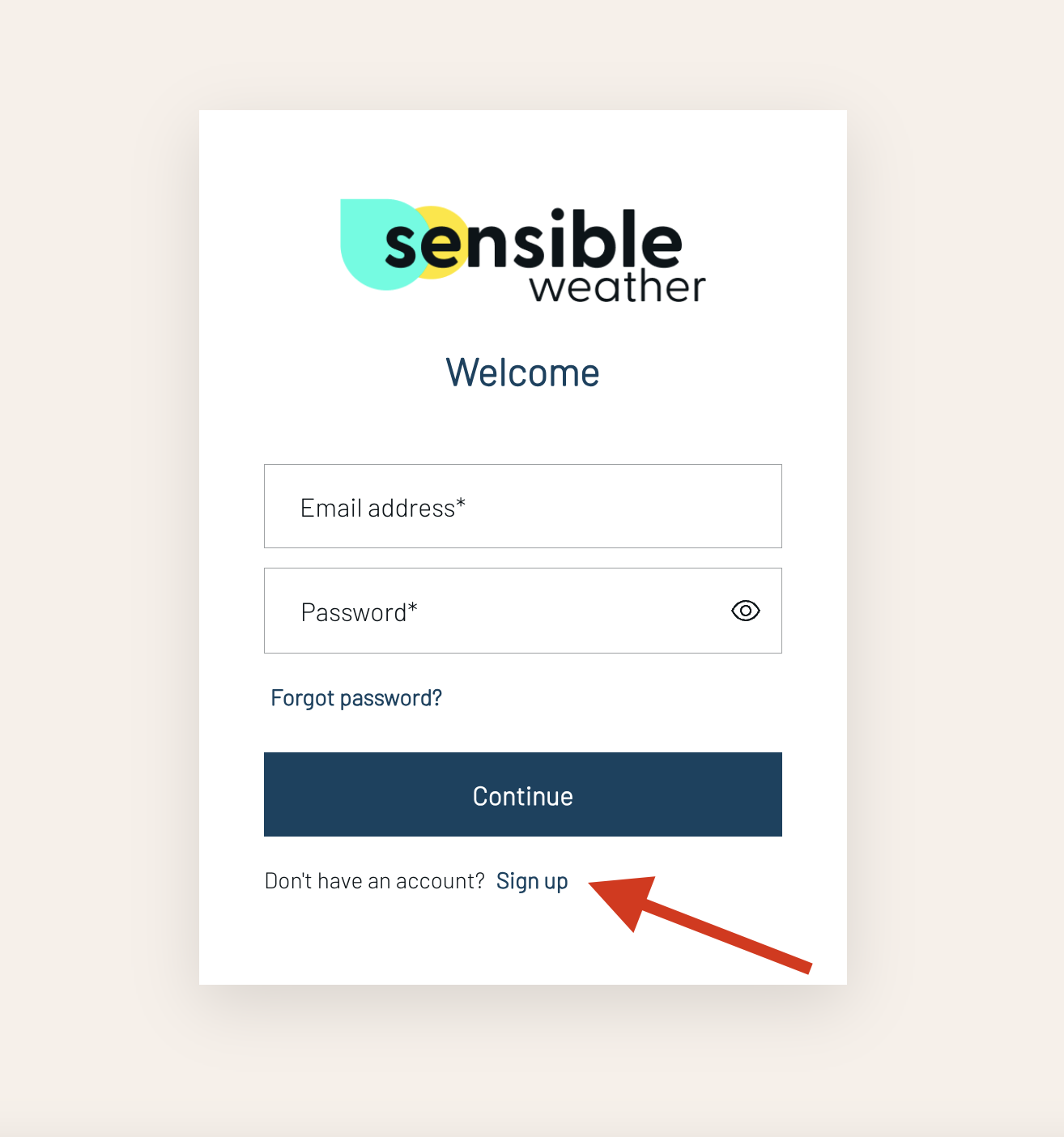The height and width of the screenshot is (1137, 1064).
Task: Click empty white space beside Forgot password?
Action: (x=615, y=698)
